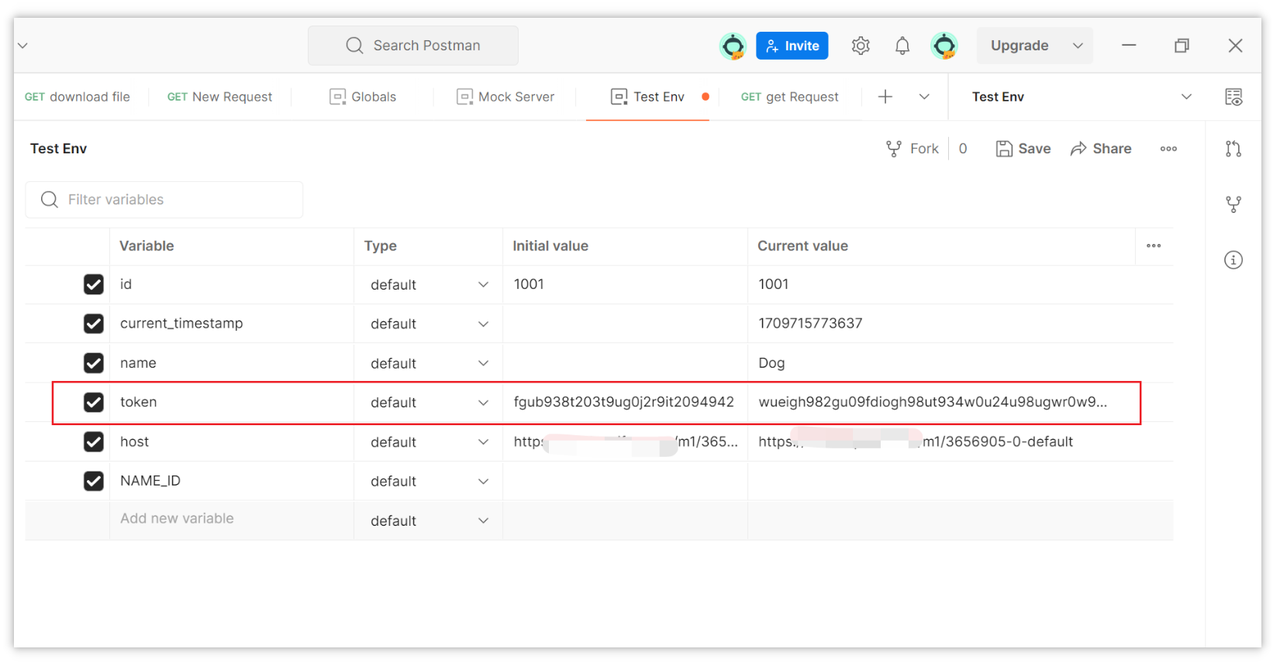Click the Mock Server tab icon
Viewport: 1280px width, 666px height.
pos(464,97)
